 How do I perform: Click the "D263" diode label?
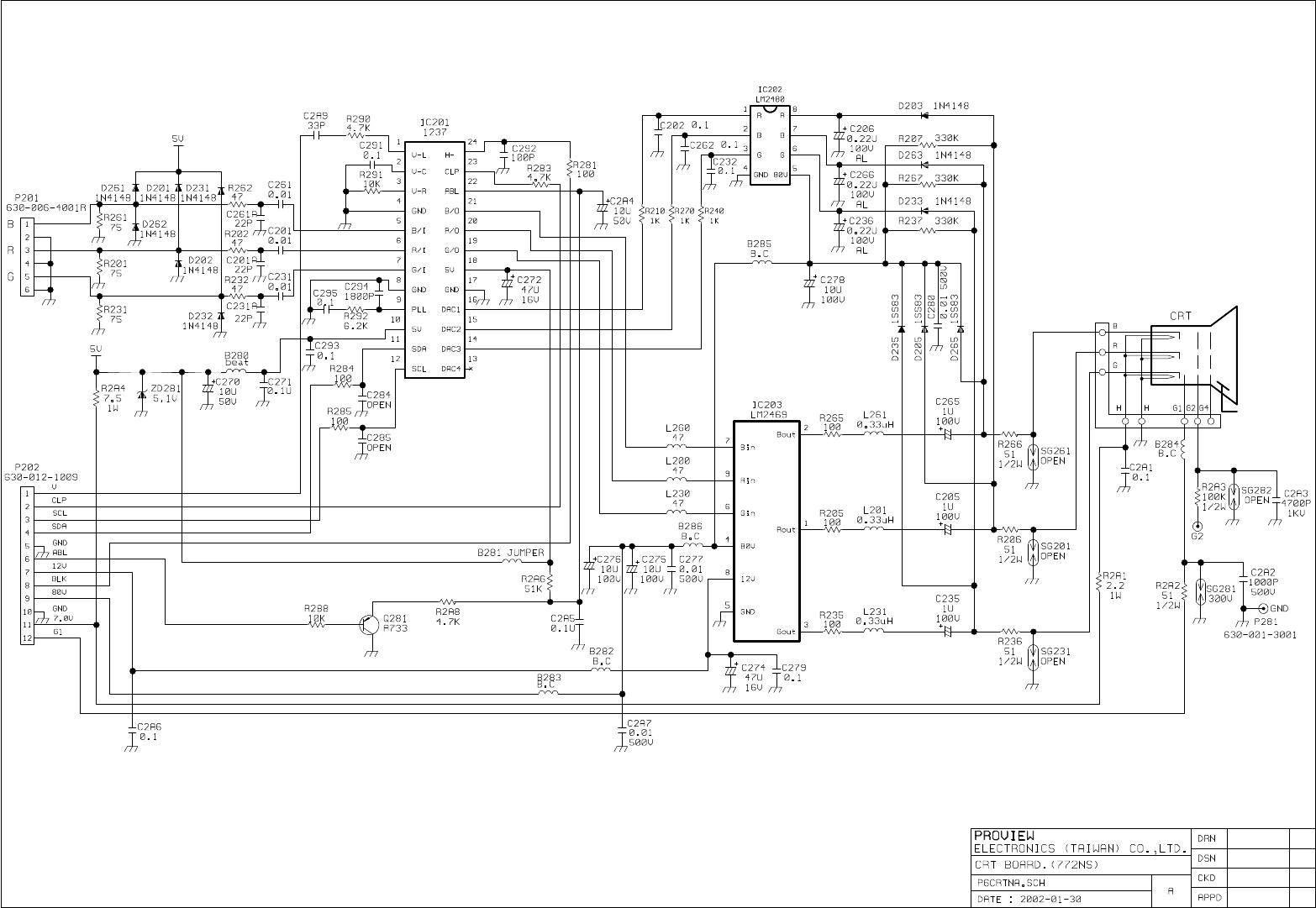[910, 155]
